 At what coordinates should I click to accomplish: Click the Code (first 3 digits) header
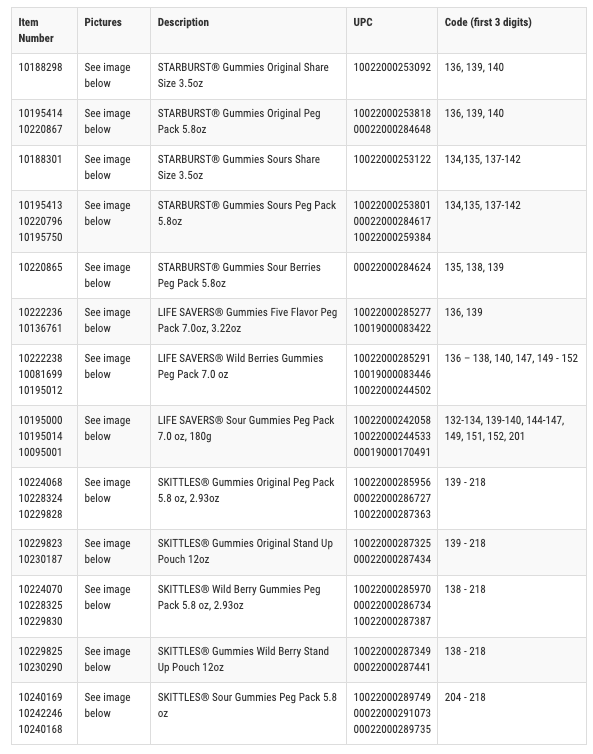point(488,22)
